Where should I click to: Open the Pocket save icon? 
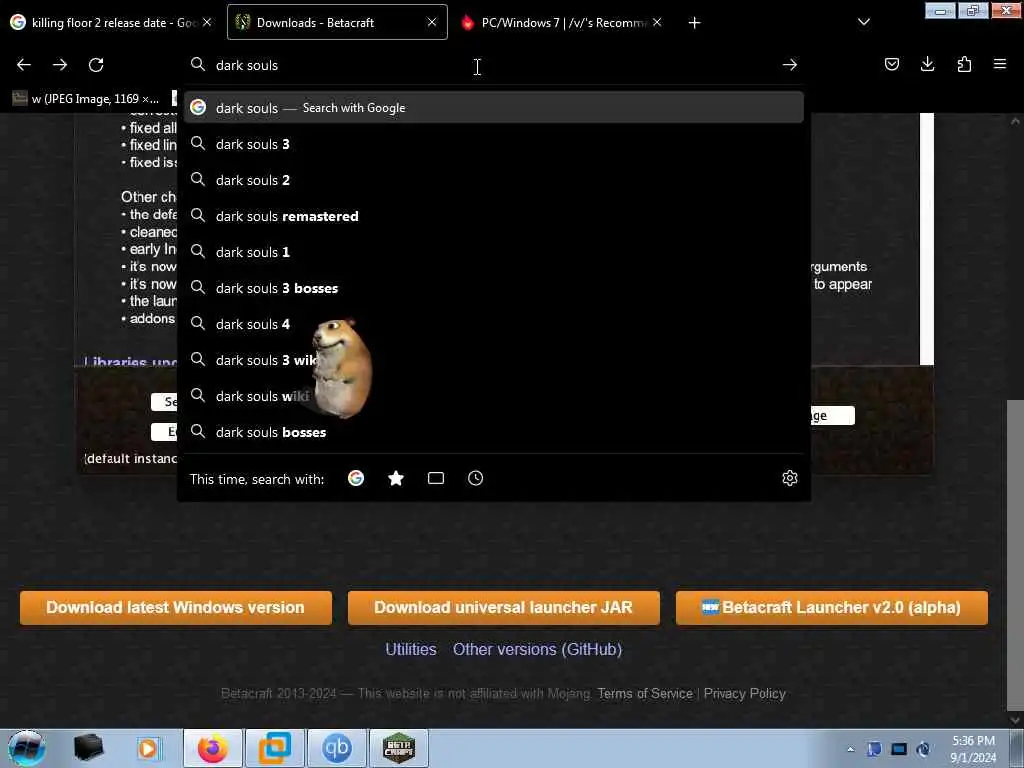[891, 64]
